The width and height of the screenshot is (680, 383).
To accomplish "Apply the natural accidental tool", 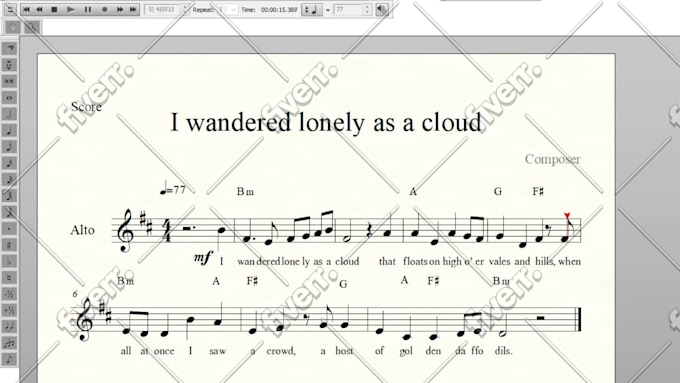I will click(x=10, y=278).
